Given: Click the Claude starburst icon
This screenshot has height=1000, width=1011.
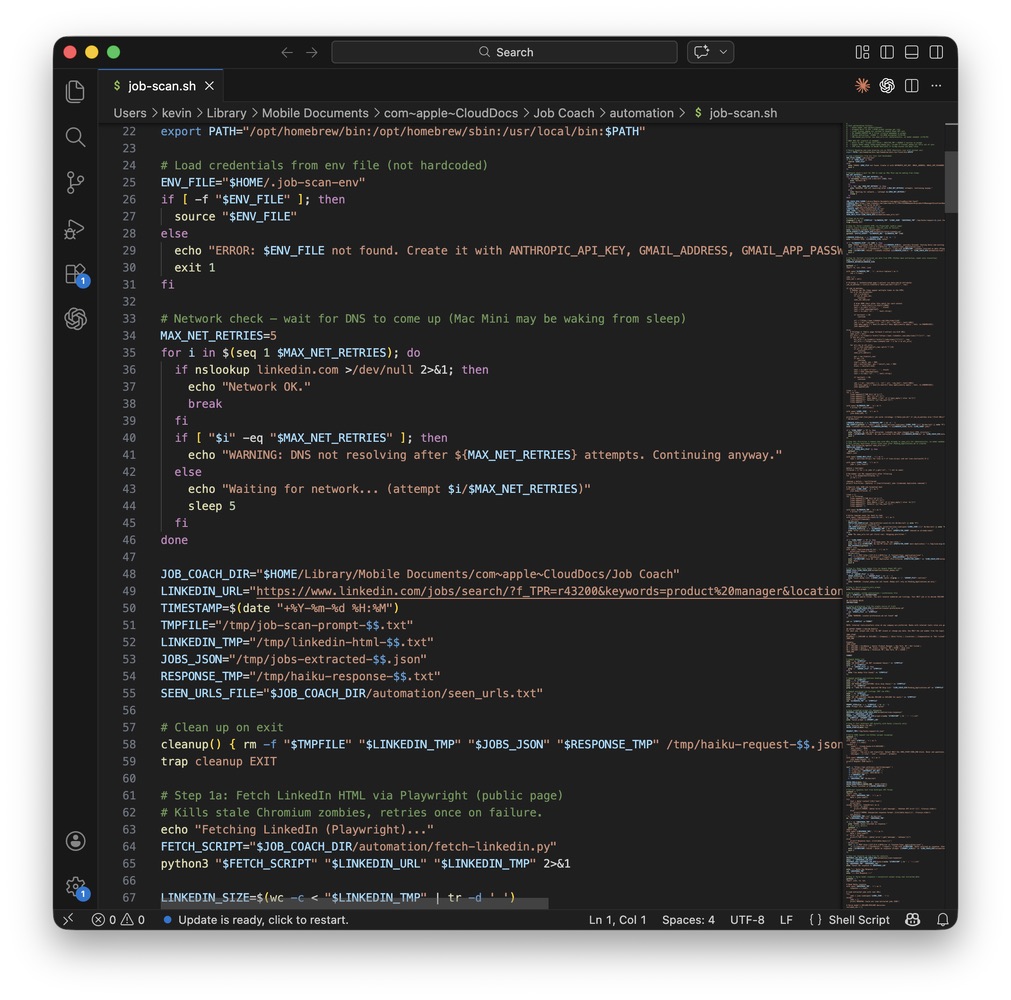Looking at the screenshot, I should point(862,86).
